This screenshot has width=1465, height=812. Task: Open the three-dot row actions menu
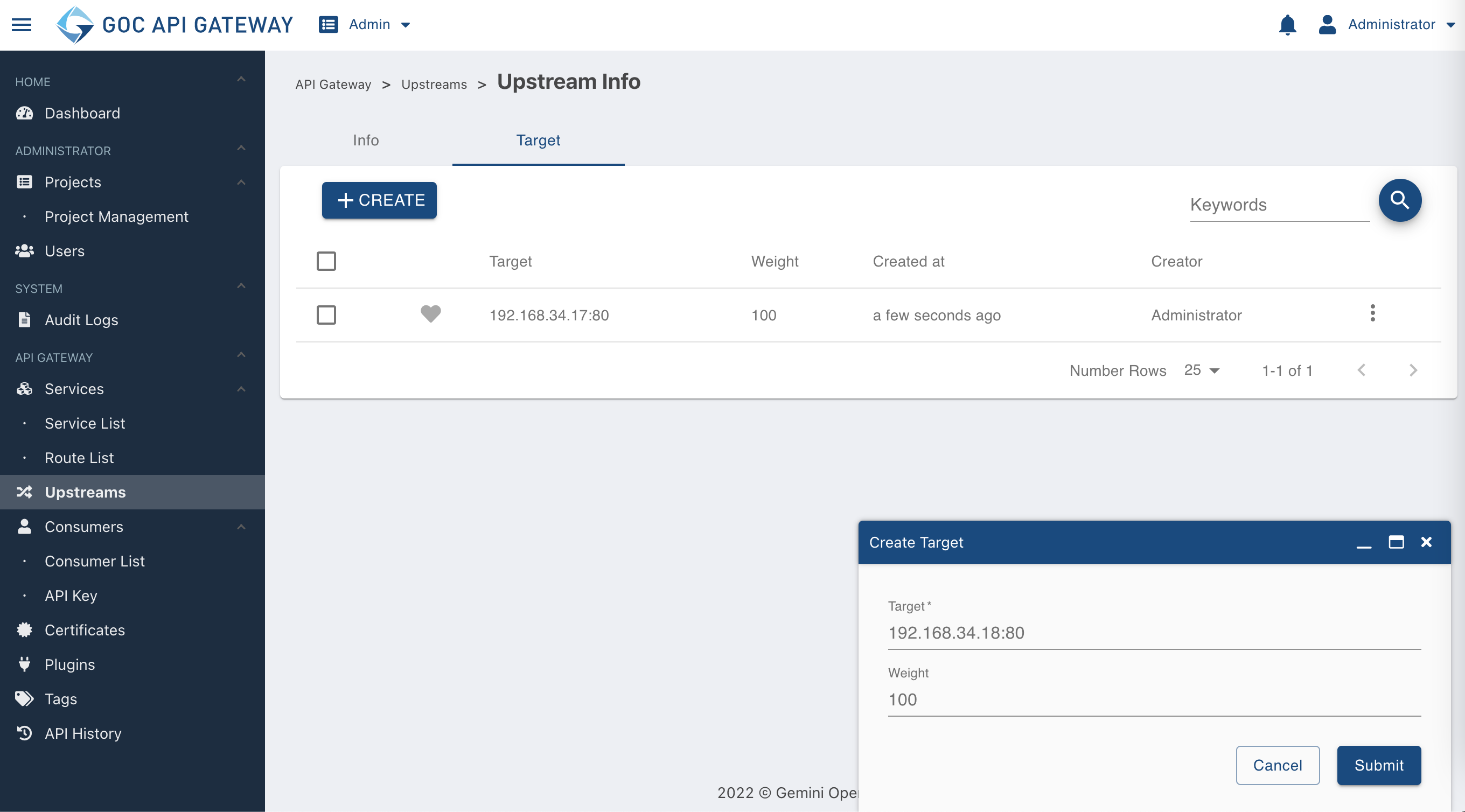pyautogui.click(x=1372, y=313)
